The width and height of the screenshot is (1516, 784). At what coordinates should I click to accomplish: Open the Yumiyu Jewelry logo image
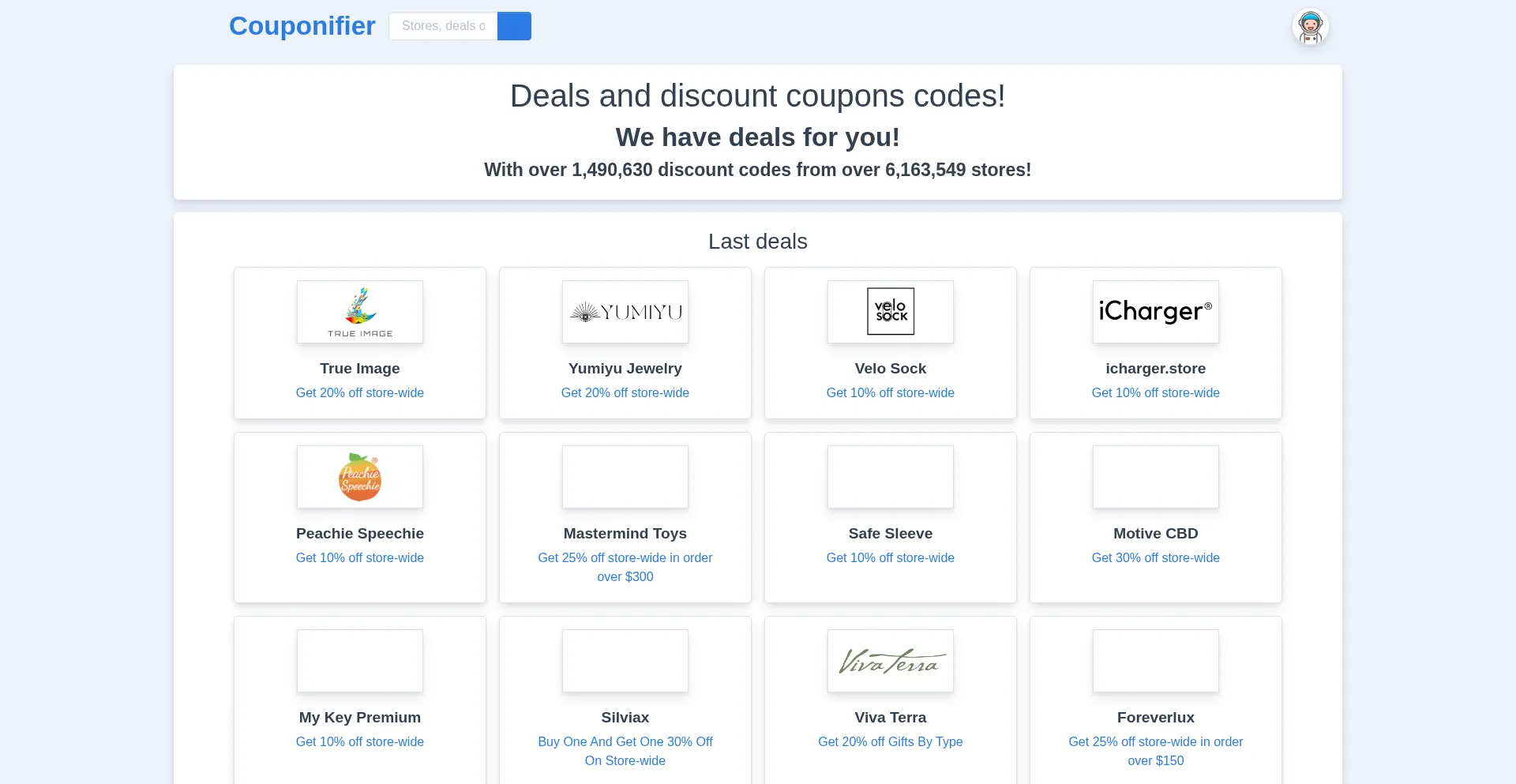click(x=625, y=312)
